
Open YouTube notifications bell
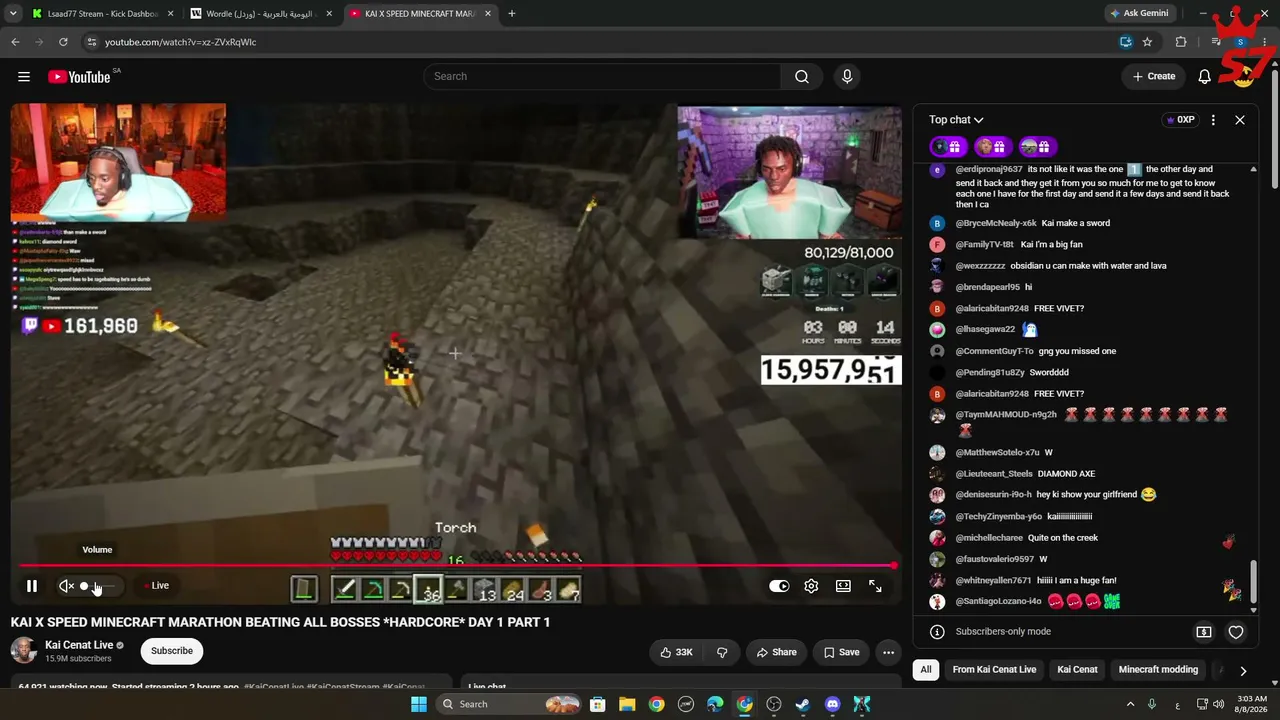(x=1205, y=76)
